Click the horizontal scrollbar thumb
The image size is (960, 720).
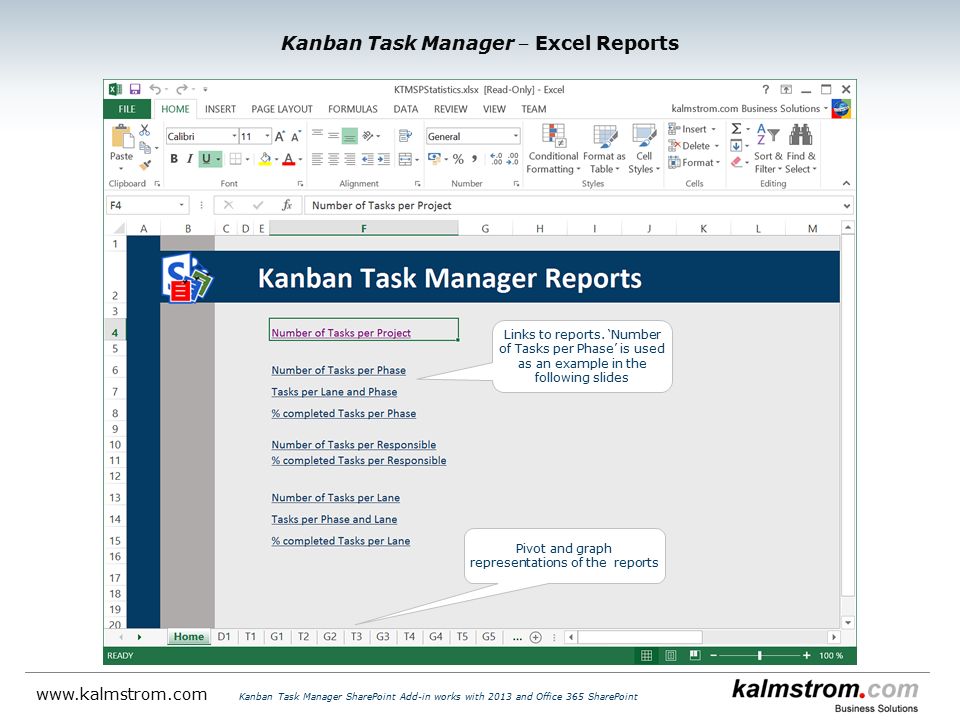point(640,637)
